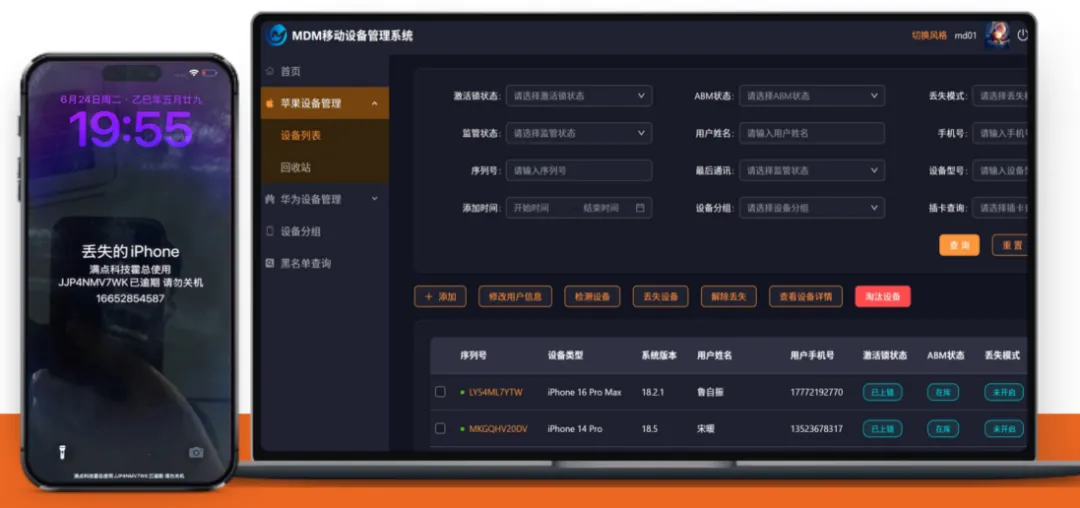Tap phone number 16652854587 on iPhone

point(130,298)
